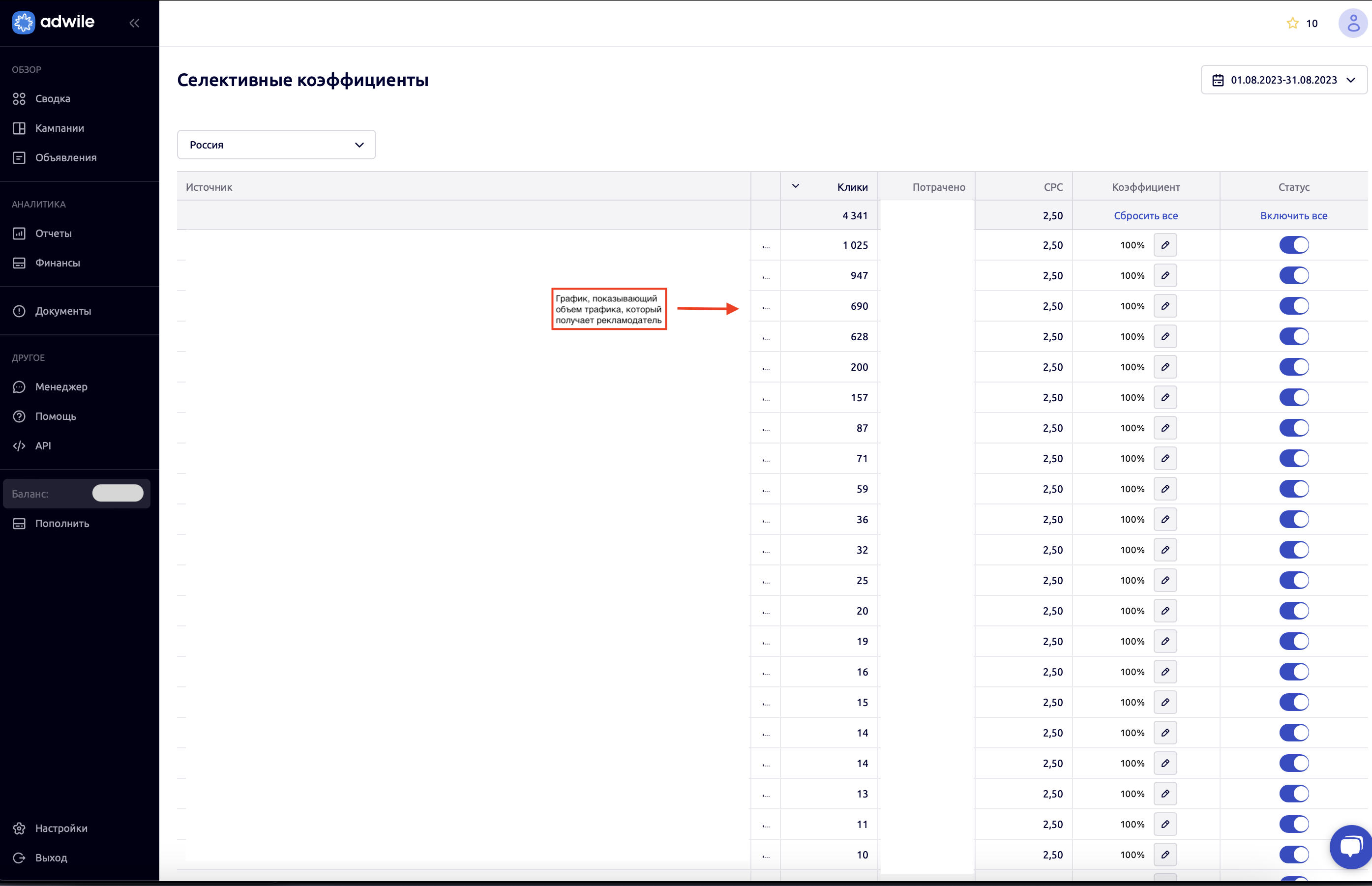Edit coefficient for the 628 clicks row
This screenshot has height=886, width=1372.
coord(1165,337)
